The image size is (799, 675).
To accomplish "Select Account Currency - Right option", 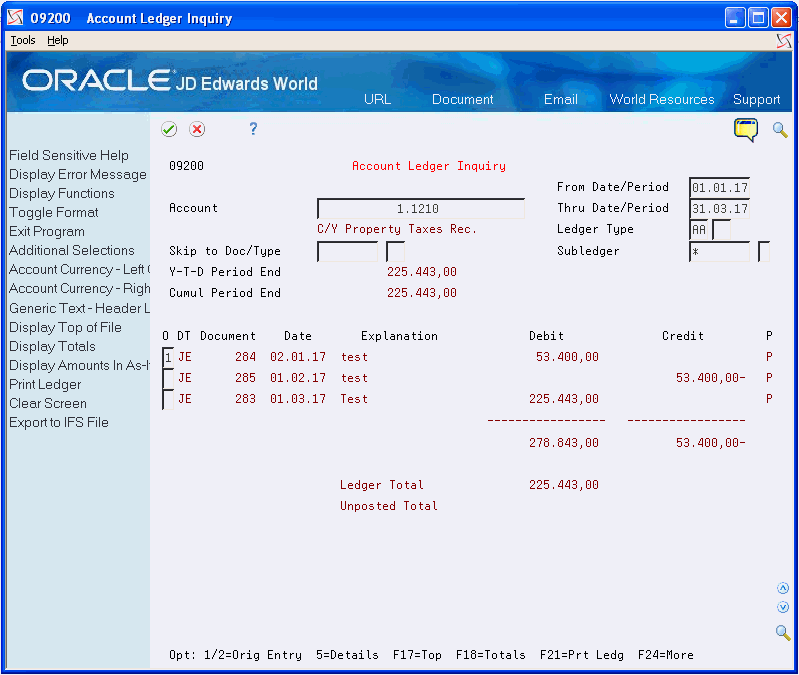I will click(79, 288).
